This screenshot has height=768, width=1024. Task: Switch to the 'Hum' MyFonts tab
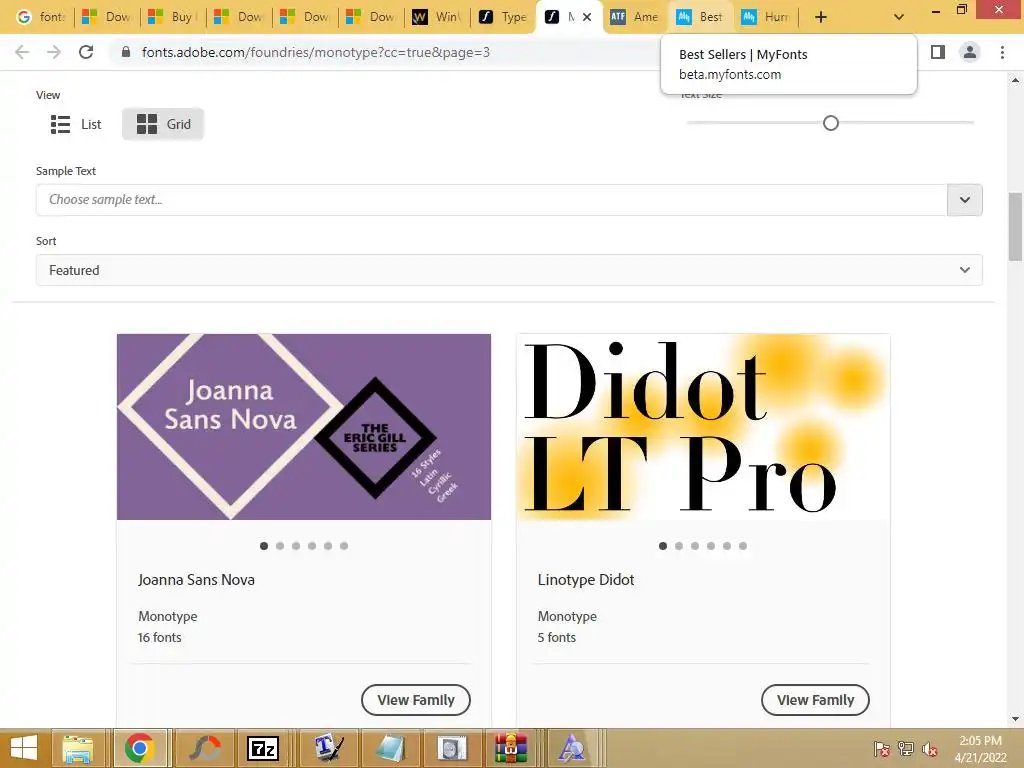point(766,17)
